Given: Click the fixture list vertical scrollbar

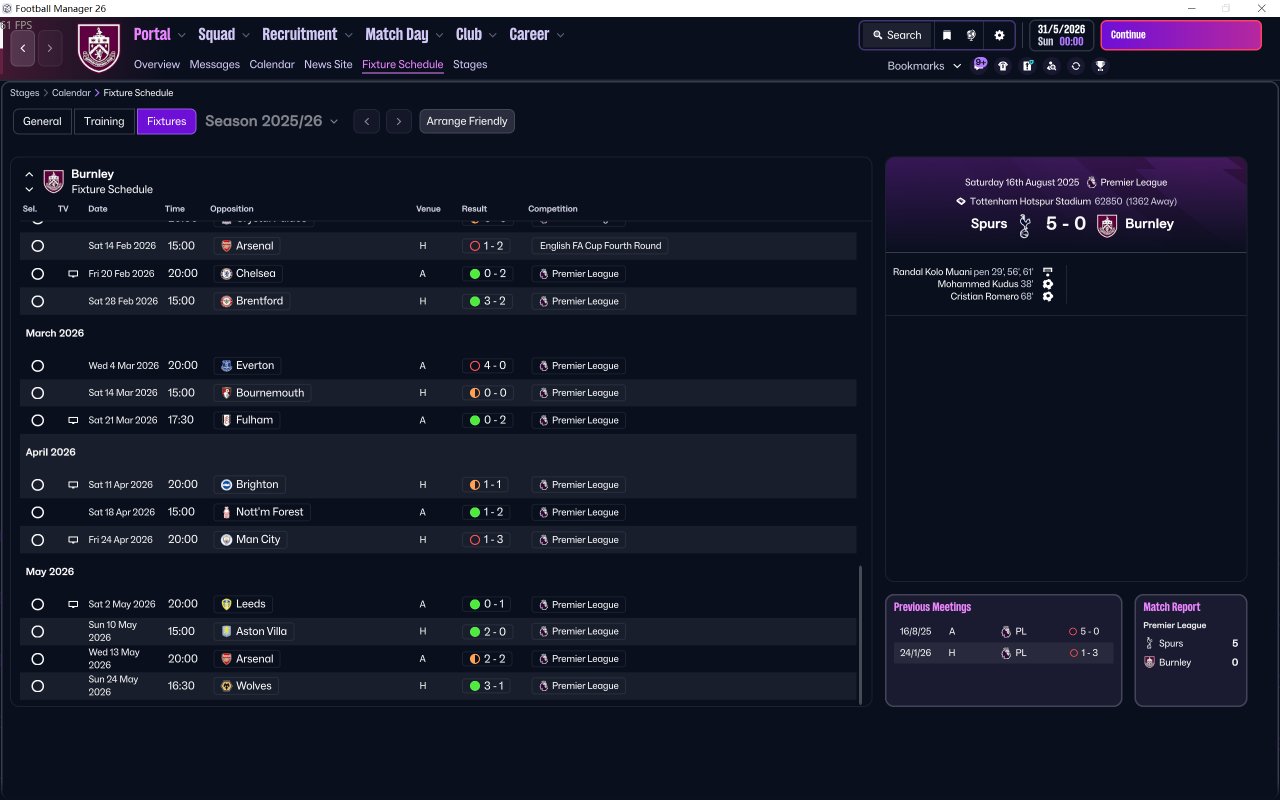Looking at the screenshot, I should coord(860,633).
